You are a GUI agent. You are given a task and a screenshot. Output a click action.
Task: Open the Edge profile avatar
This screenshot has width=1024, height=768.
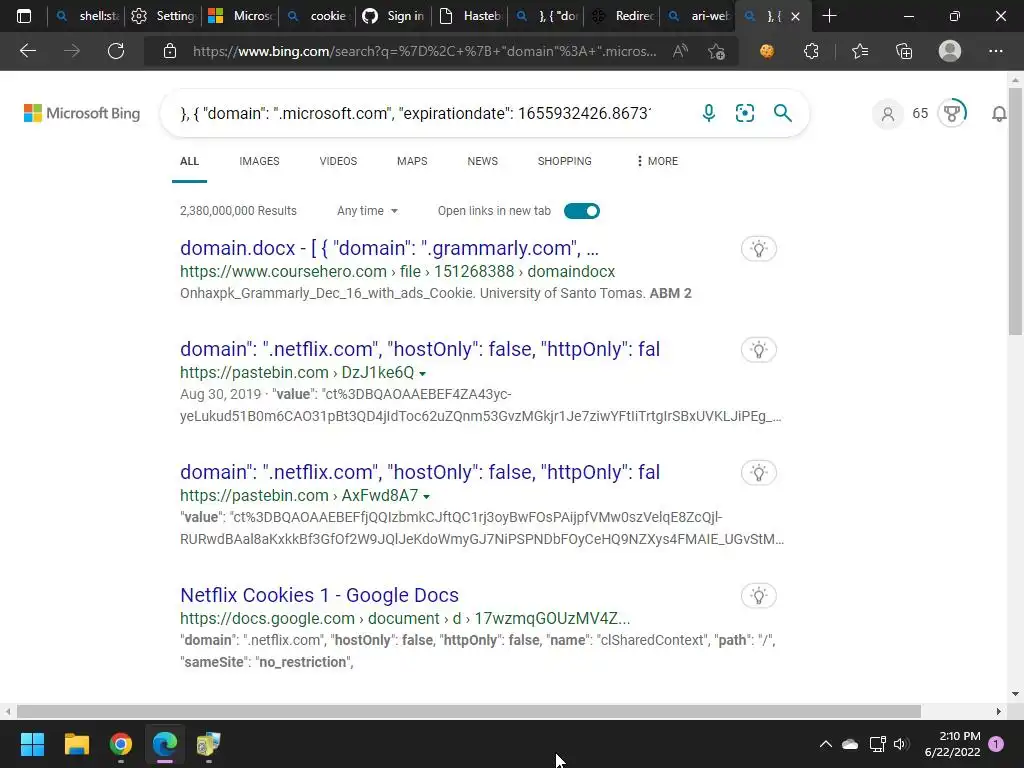point(950,51)
